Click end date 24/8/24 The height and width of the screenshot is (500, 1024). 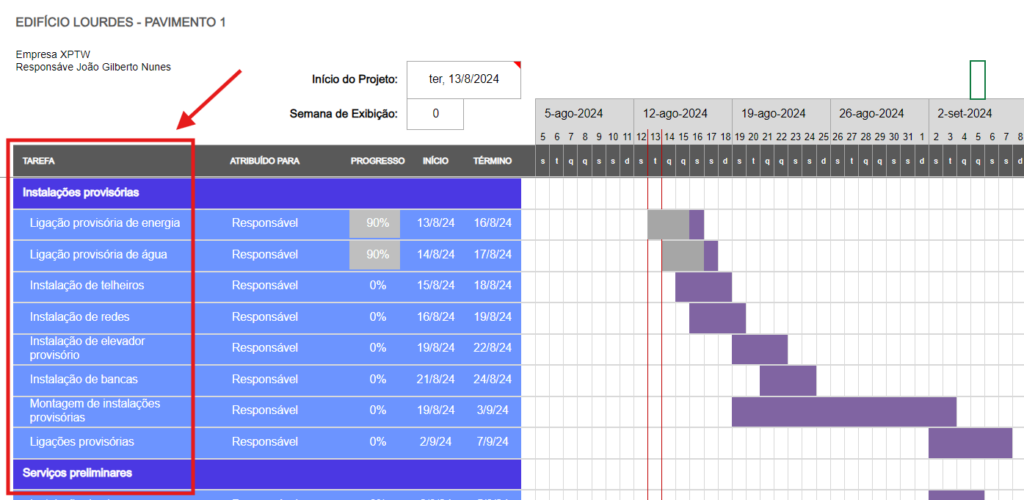click(x=492, y=379)
